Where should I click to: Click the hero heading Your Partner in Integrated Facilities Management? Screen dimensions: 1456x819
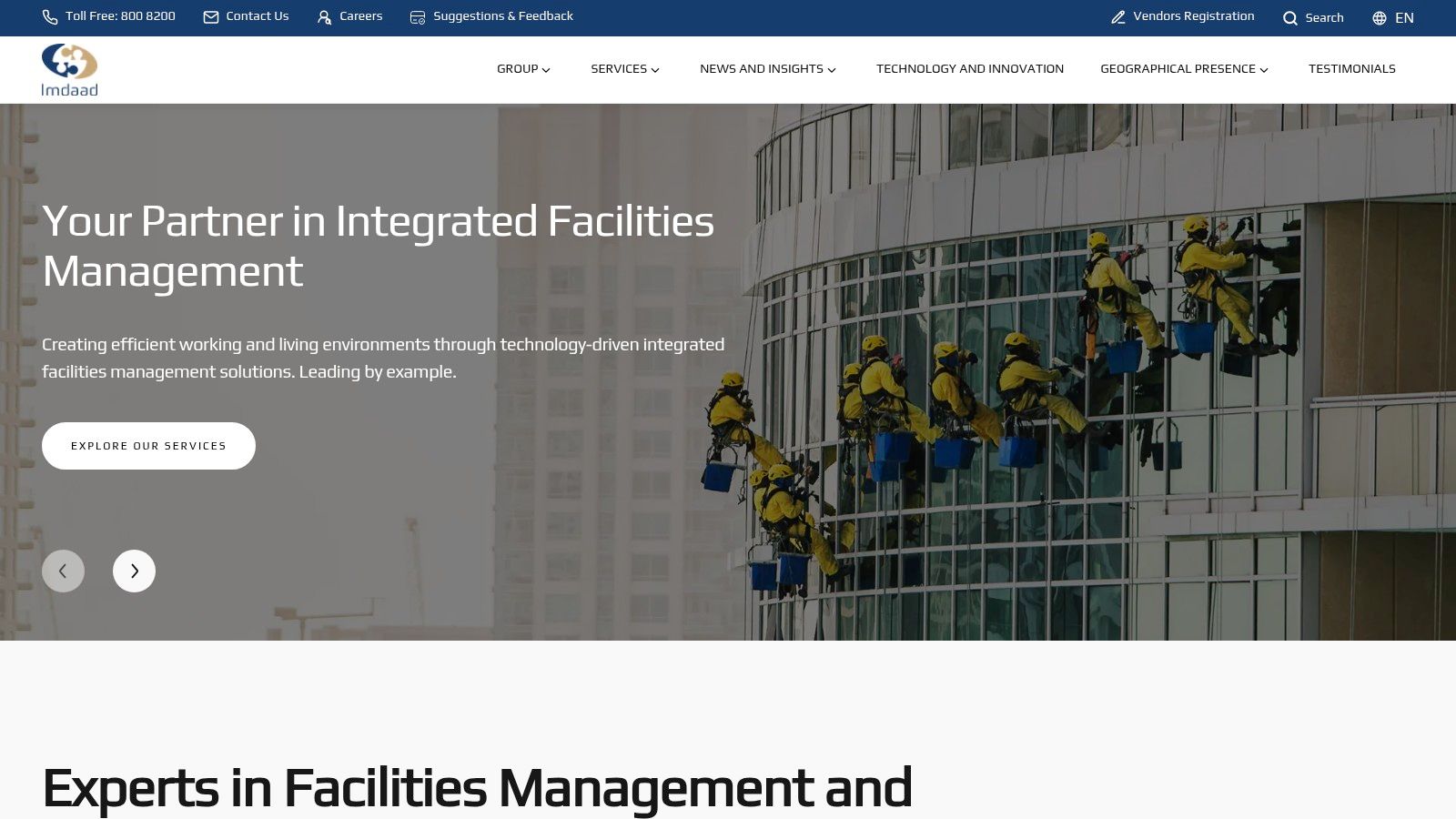tap(379, 246)
